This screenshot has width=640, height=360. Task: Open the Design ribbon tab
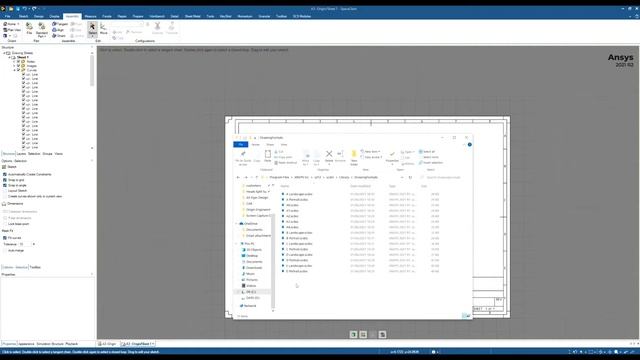coord(39,16)
